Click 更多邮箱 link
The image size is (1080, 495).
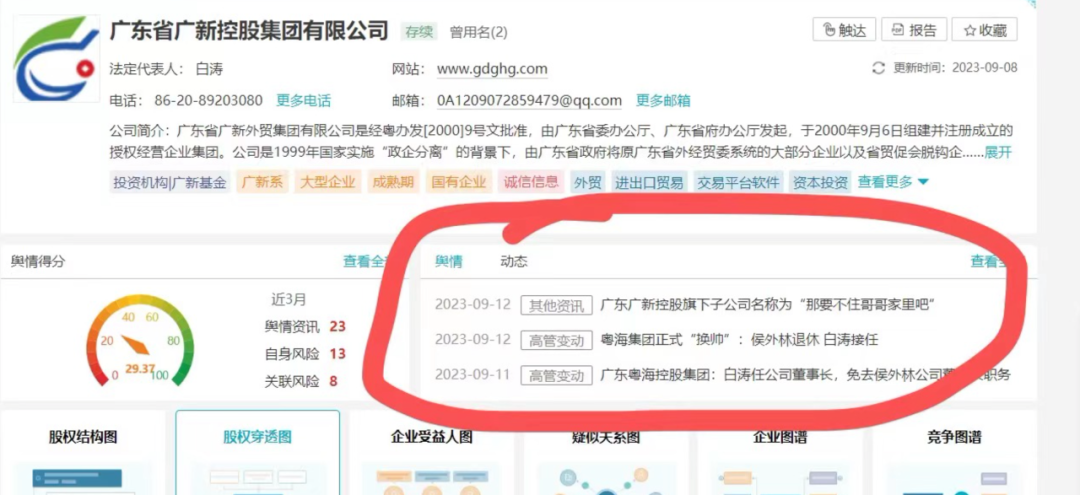click(663, 101)
